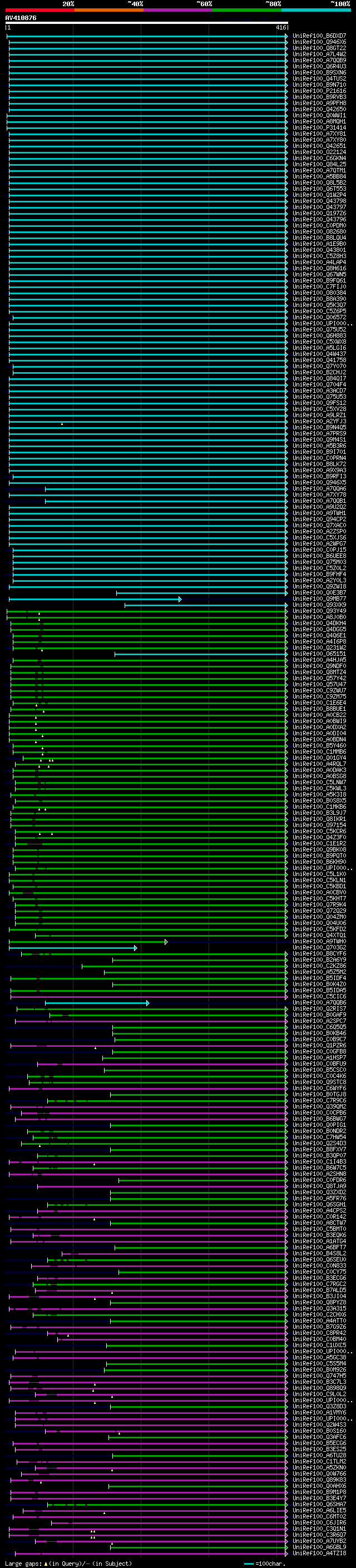356x1568 pixels.
Task: Select the UniRef100_Q4DGG5 label
Action: [x=319, y=629]
